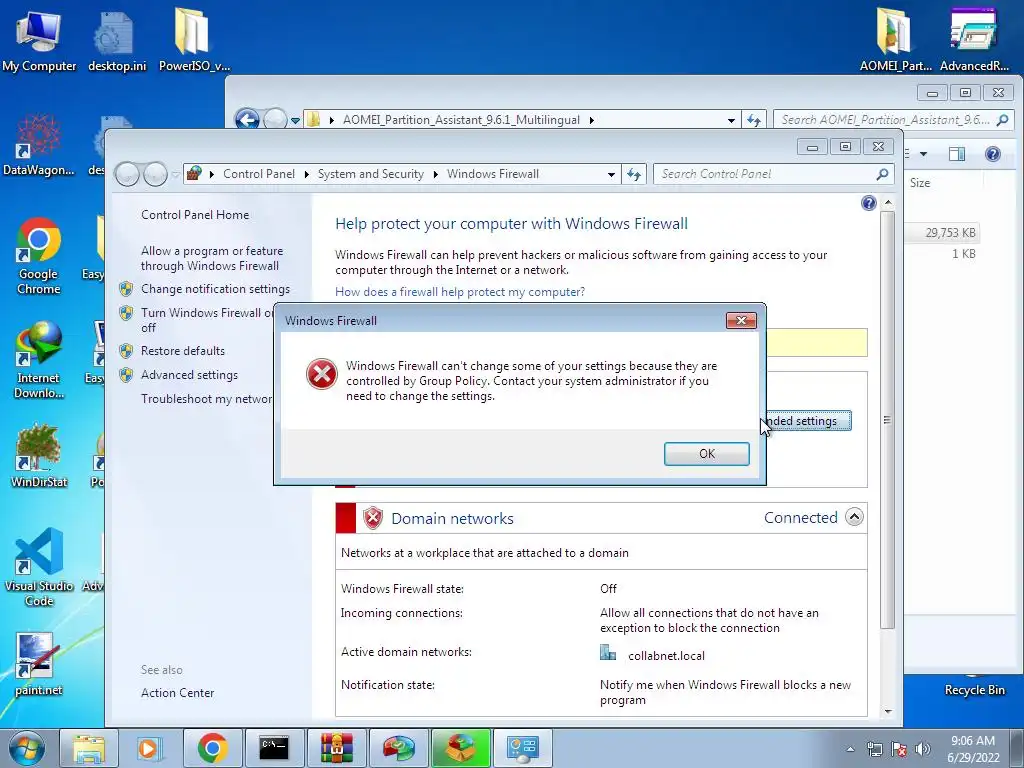Viewport: 1024px width, 768px height.
Task: Collapse the Domain networks section
Action: pyautogui.click(x=854, y=517)
